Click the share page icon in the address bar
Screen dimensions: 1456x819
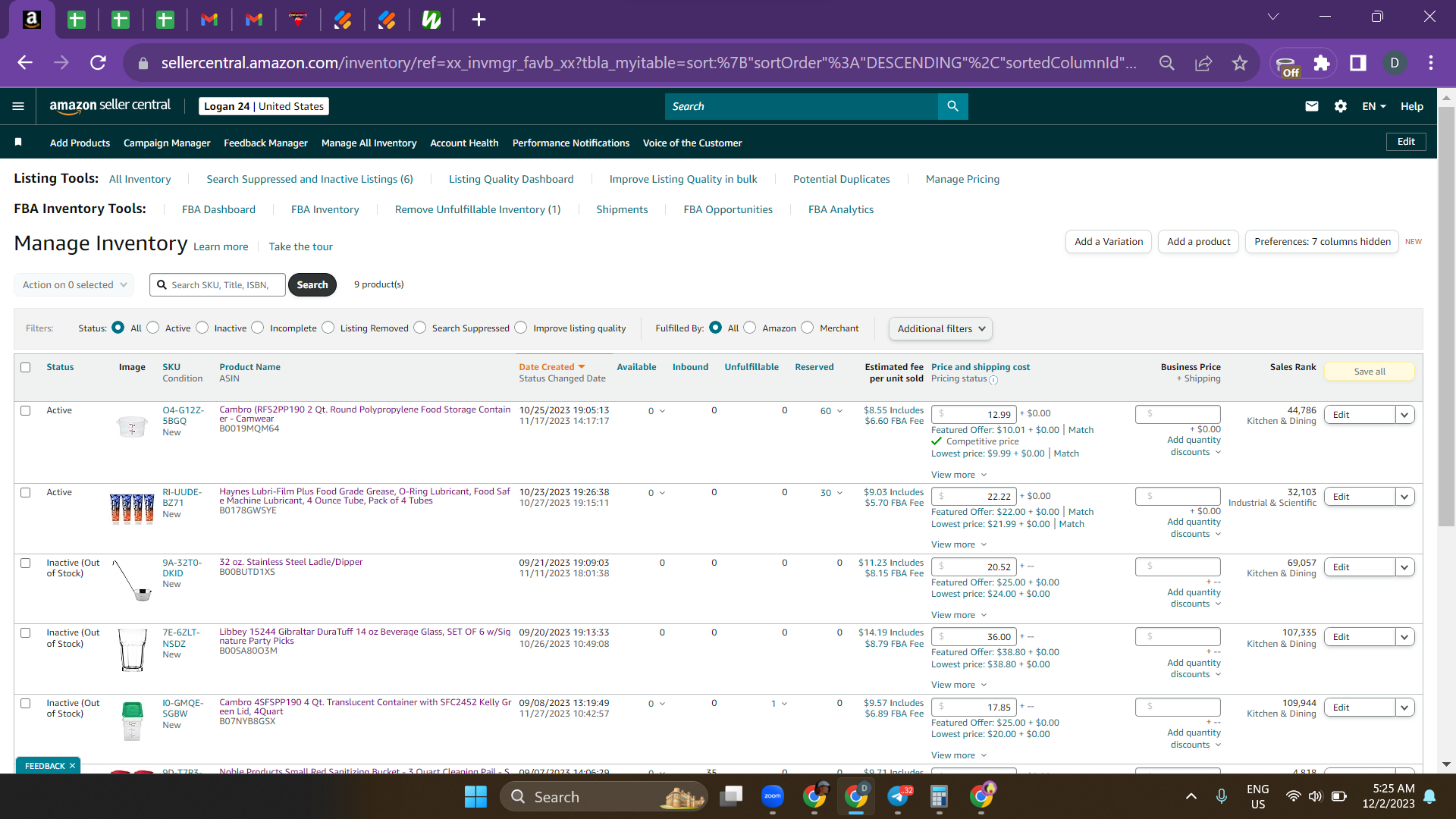[1203, 63]
